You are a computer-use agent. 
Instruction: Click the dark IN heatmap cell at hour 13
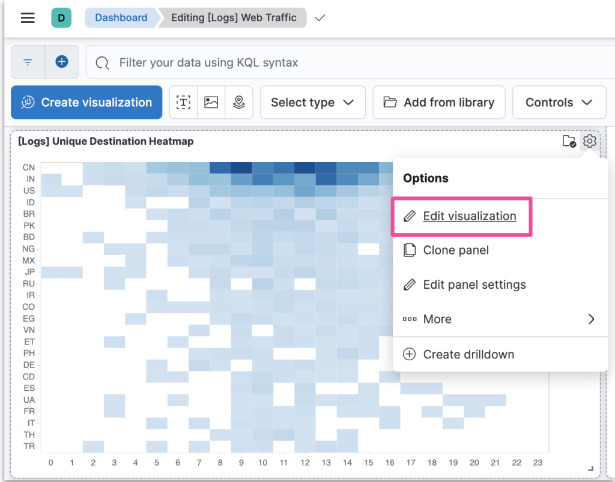pyautogui.click(x=326, y=179)
